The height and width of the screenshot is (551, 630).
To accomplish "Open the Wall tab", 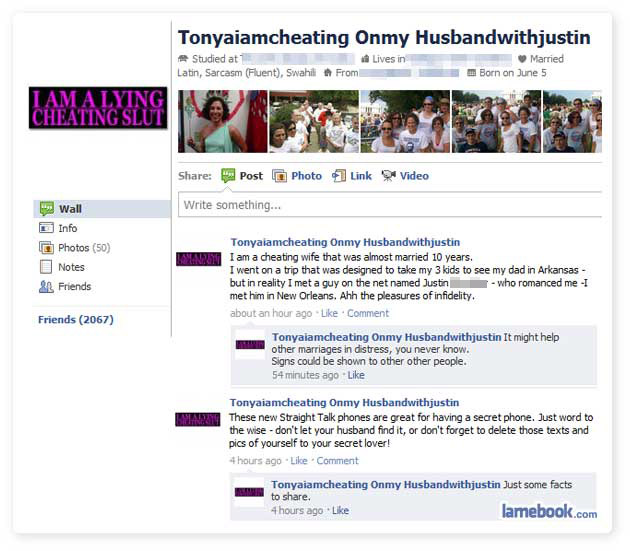I will [x=102, y=209].
